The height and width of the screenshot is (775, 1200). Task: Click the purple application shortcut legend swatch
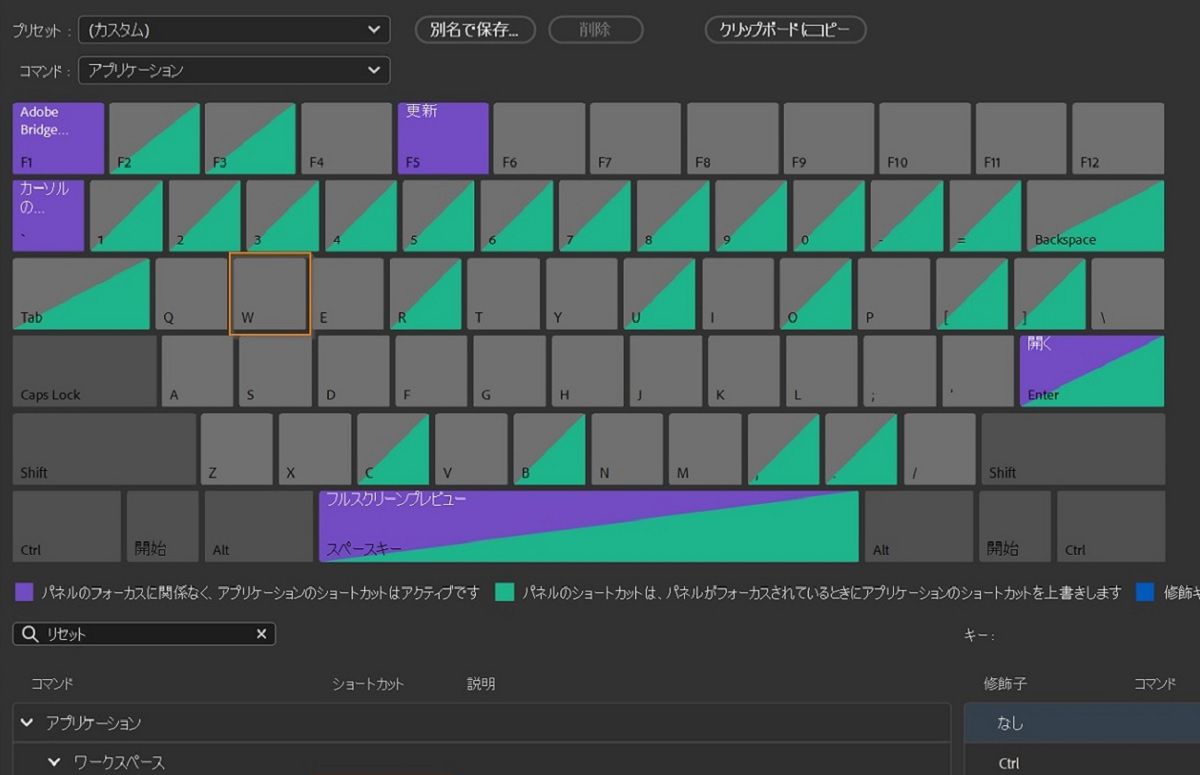click(24, 593)
